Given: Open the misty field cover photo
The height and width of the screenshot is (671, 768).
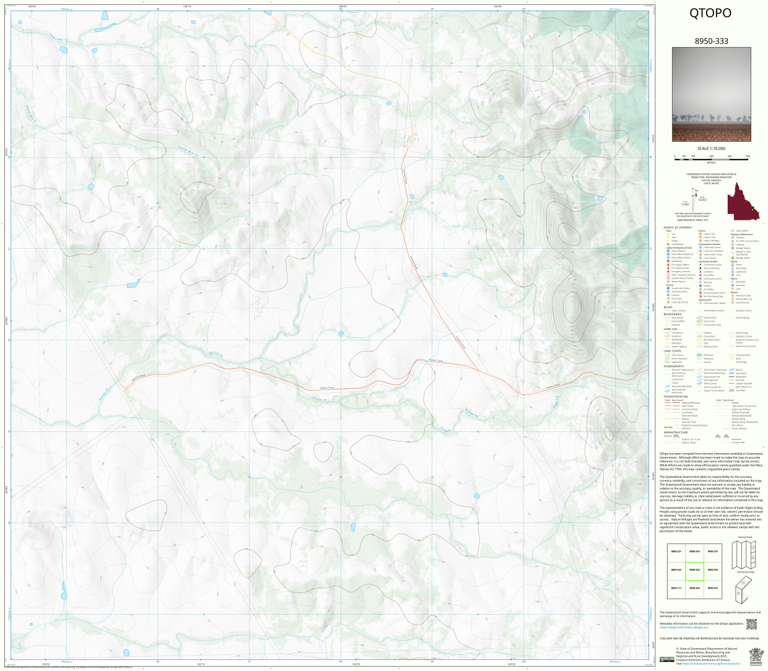Looking at the screenshot, I should (711, 95).
